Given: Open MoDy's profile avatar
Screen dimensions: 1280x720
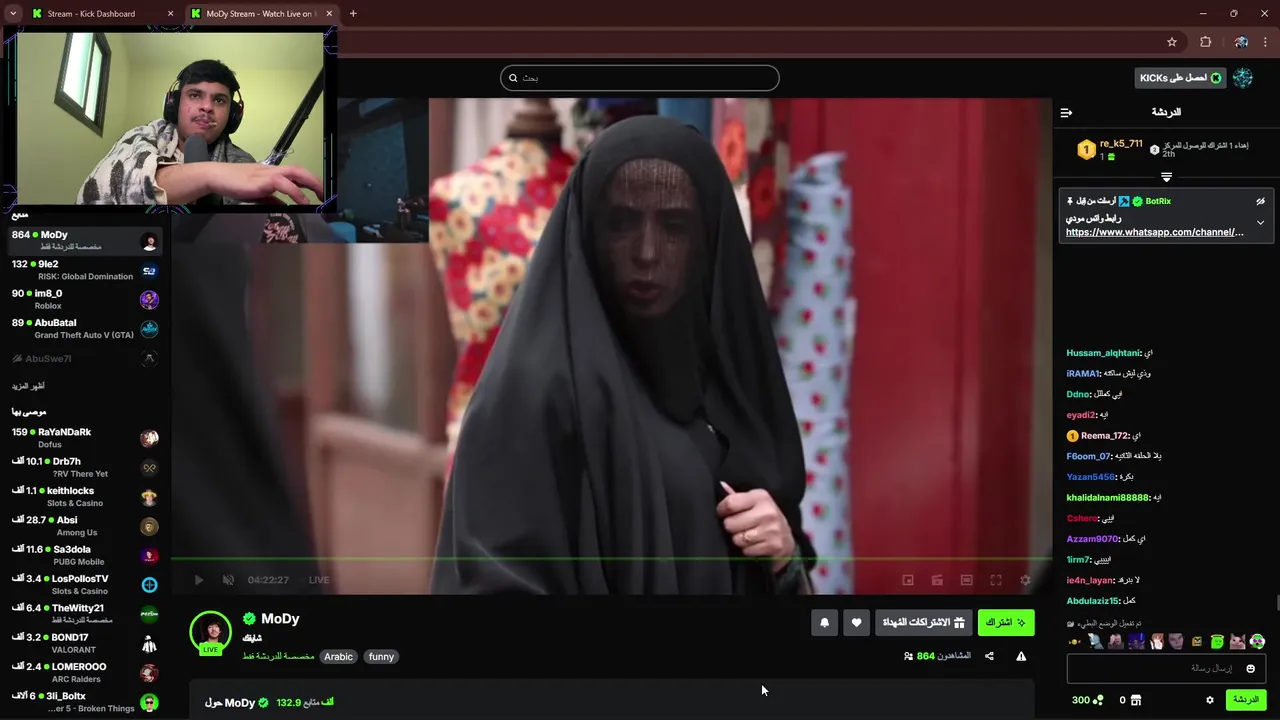Looking at the screenshot, I should [x=211, y=632].
